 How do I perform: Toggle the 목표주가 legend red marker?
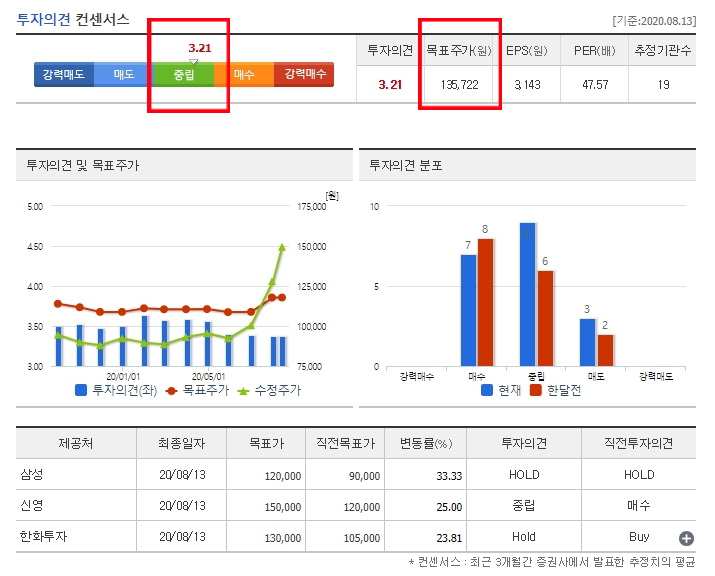pos(171,391)
